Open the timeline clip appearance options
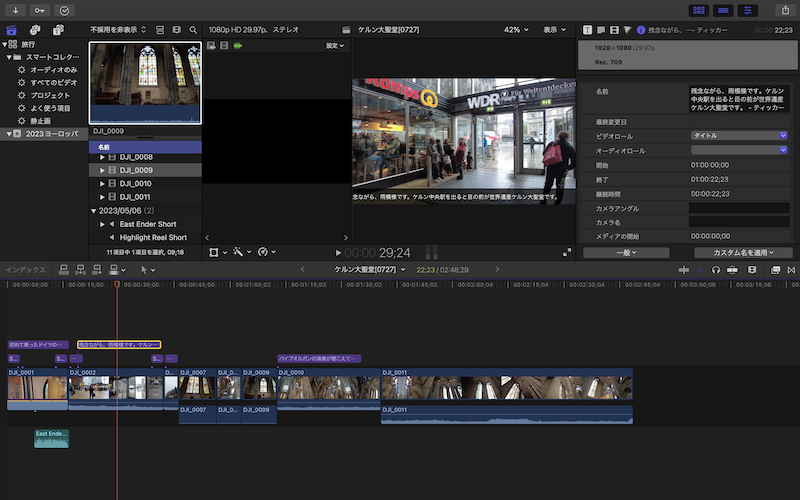 [752, 270]
